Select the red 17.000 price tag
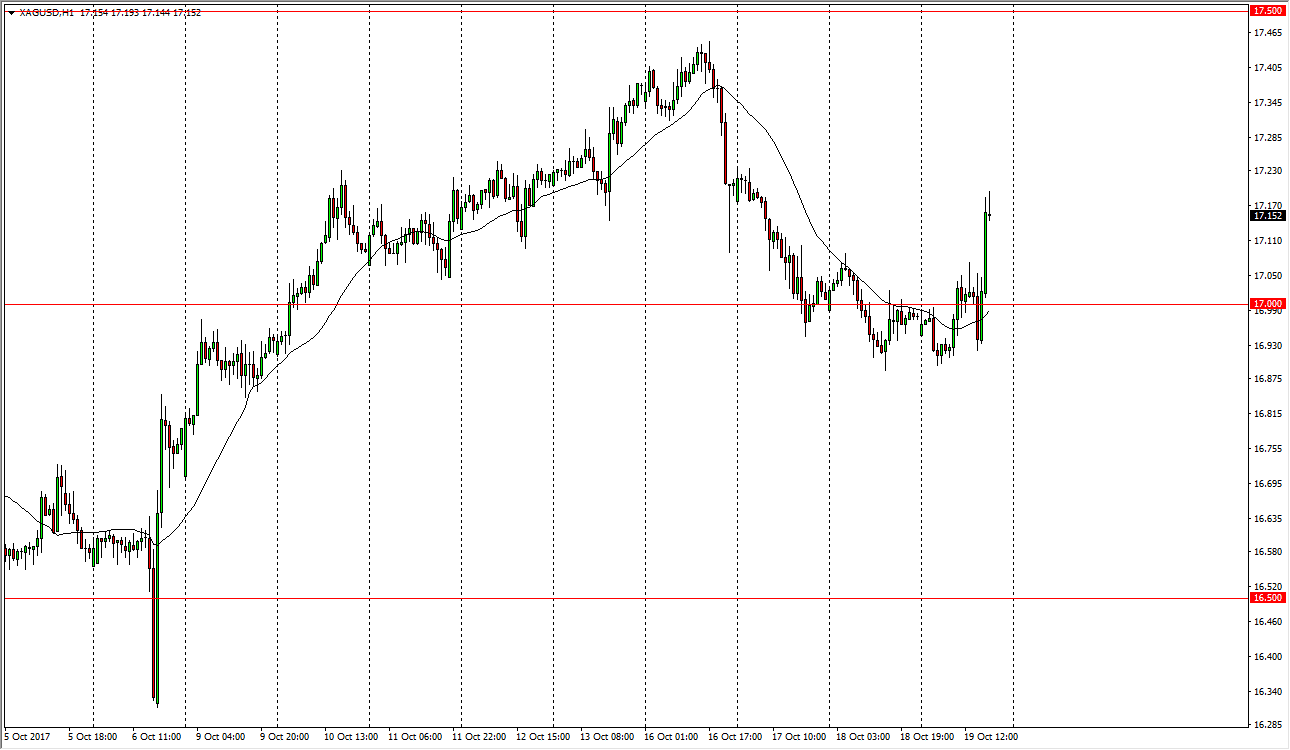Screen dimensions: 1290x750 [x=1267, y=303]
